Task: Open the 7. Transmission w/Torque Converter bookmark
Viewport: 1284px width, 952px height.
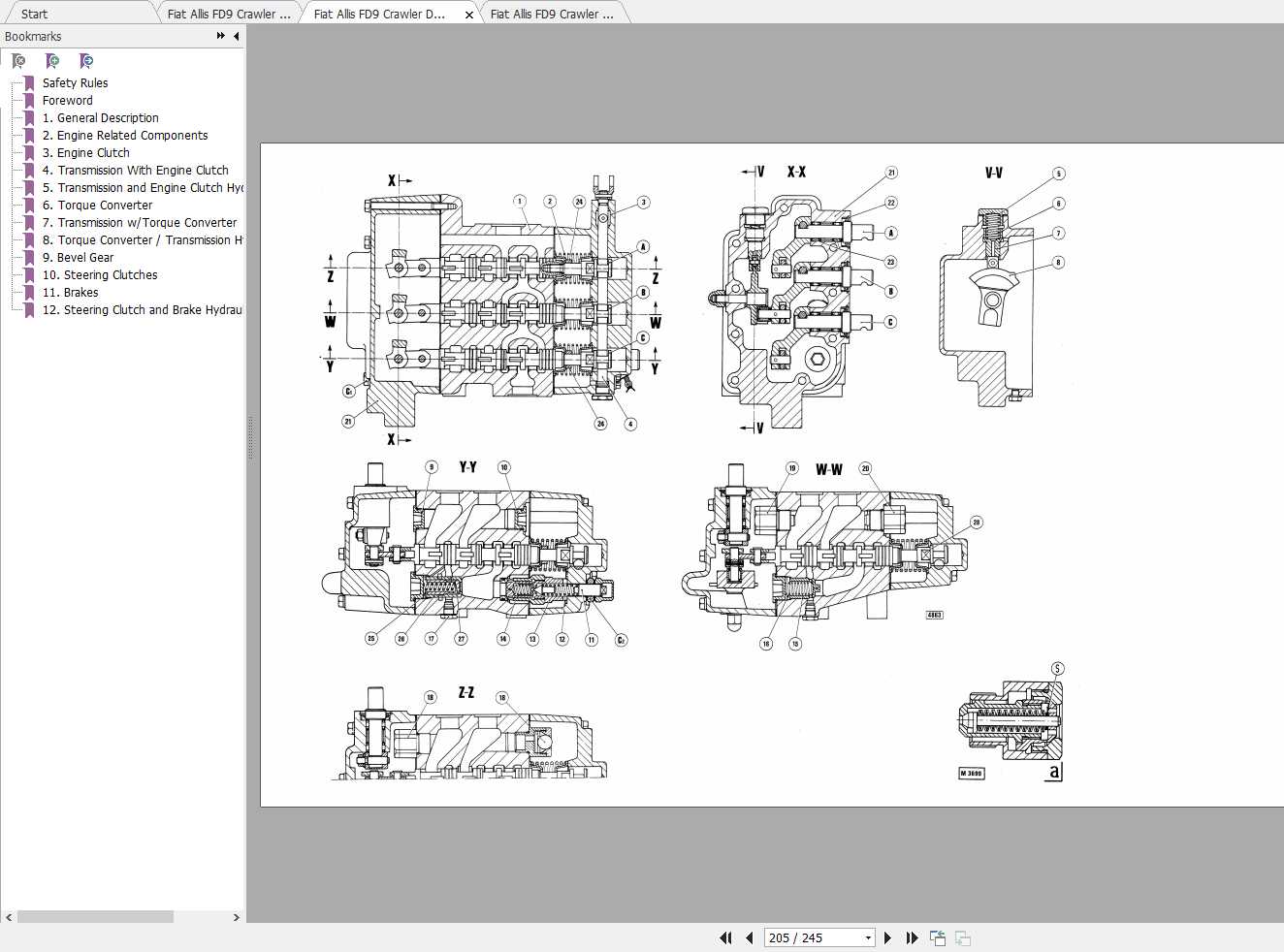Action: pyautogui.click(x=139, y=223)
